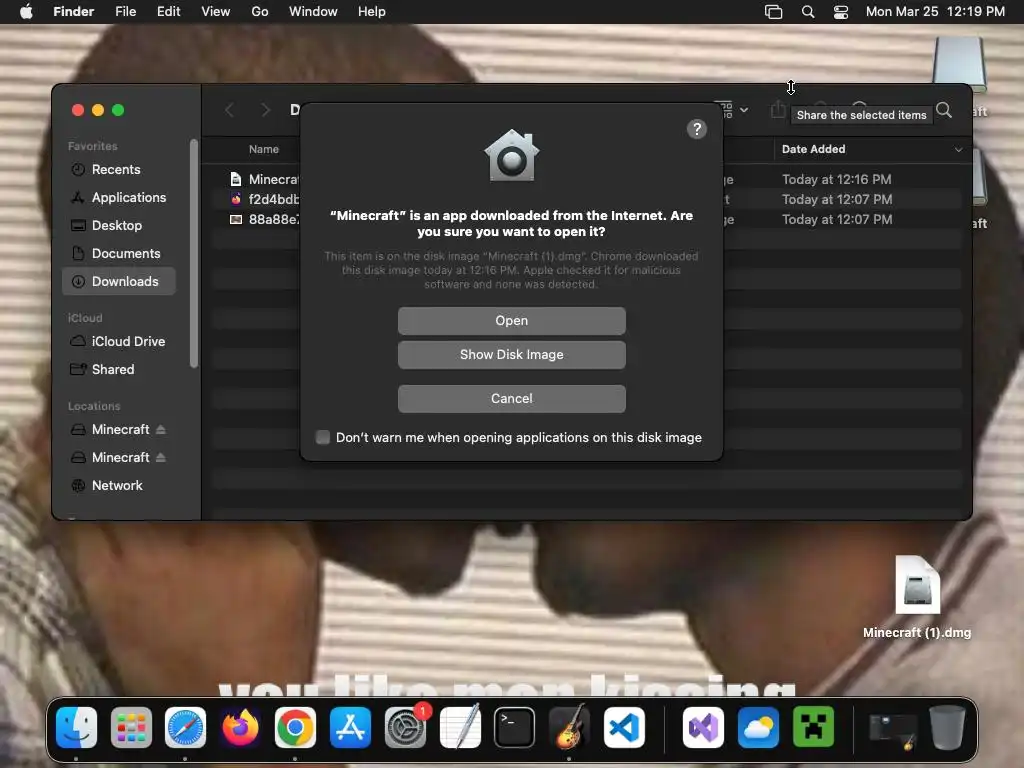Image resolution: width=1024 pixels, height=768 pixels.
Task: Click the Stage Manager menu bar icon
Action: pos(773,12)
